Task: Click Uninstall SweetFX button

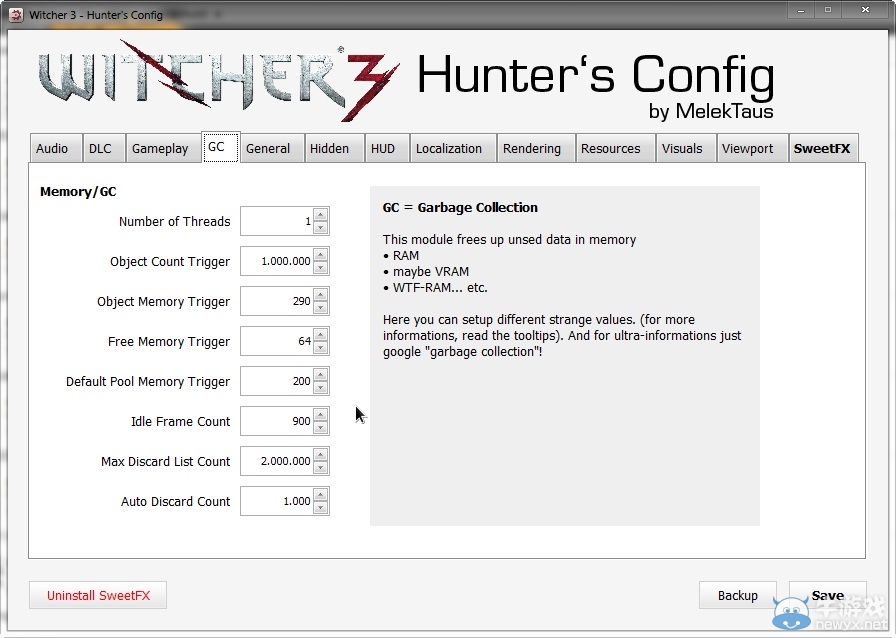Action: [98, 595]
